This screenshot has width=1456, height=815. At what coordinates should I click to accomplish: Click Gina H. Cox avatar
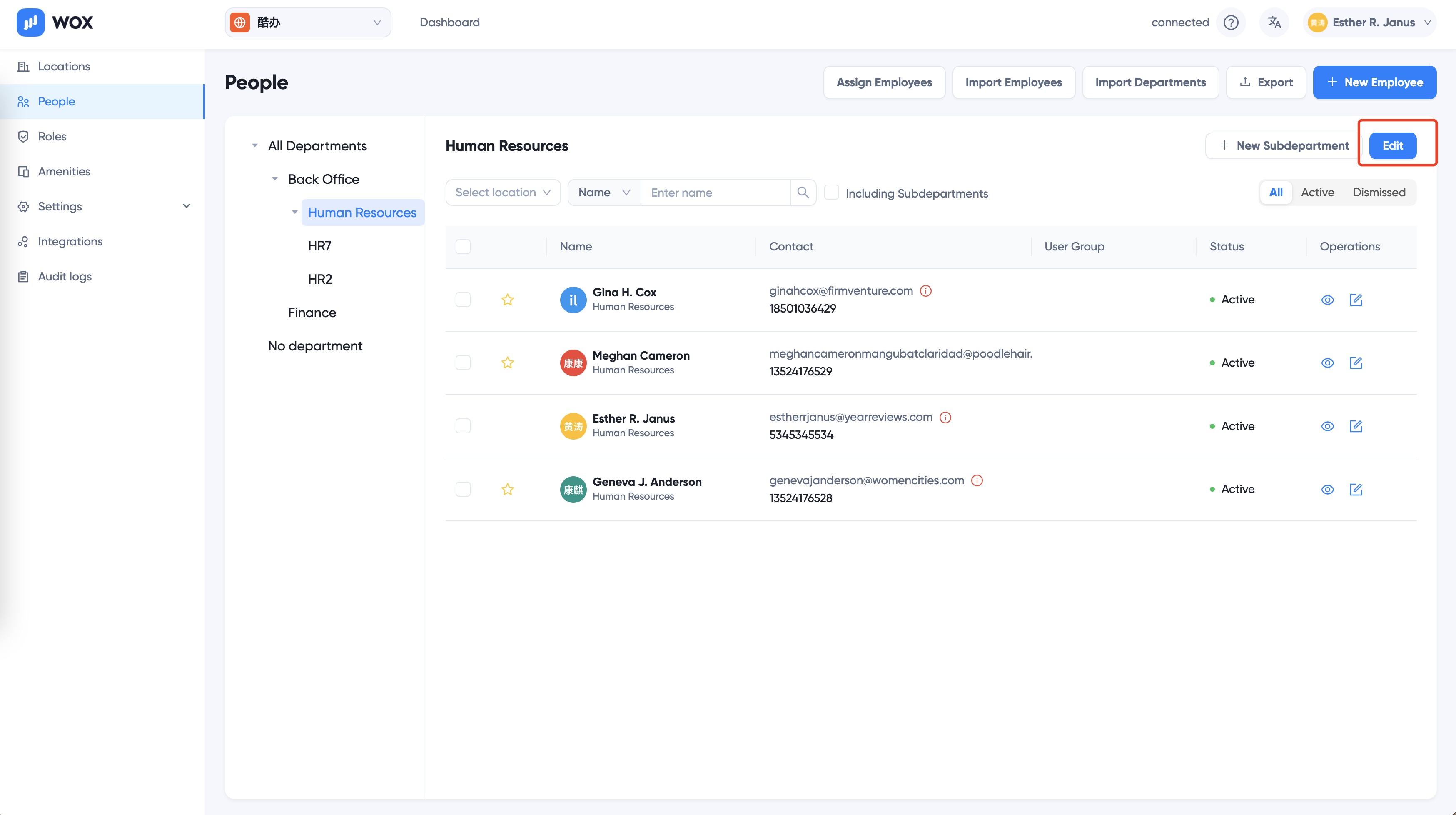pyautogui.click(x=573, y=300)
